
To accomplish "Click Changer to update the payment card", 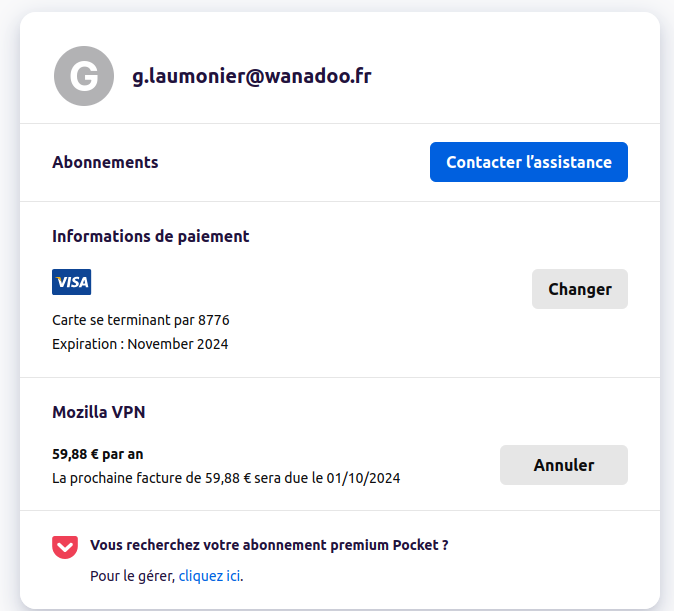I will tap(579, 289).
